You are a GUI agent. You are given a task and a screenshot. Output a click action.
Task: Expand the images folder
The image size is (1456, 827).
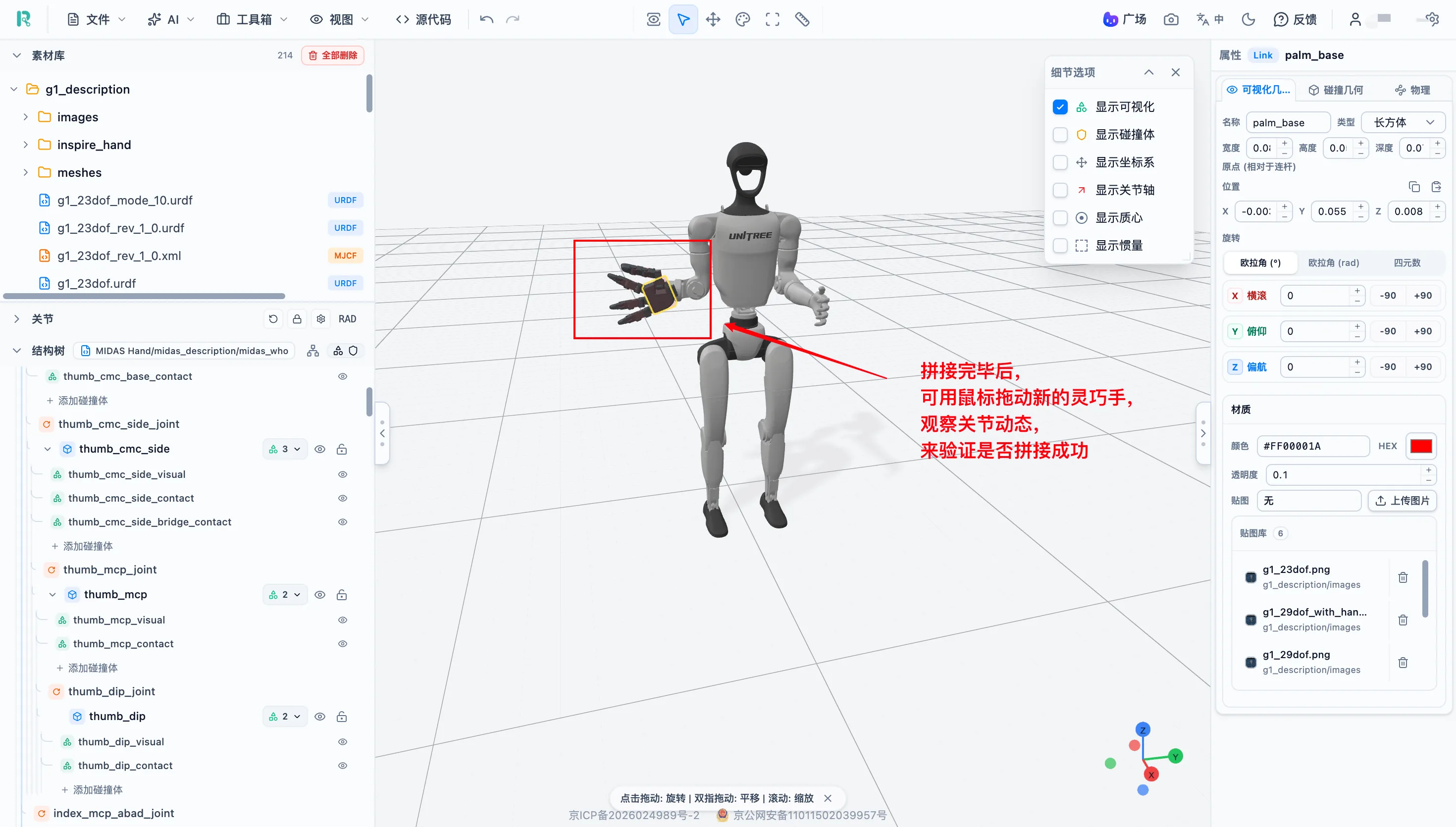click(x=26, y=117)
